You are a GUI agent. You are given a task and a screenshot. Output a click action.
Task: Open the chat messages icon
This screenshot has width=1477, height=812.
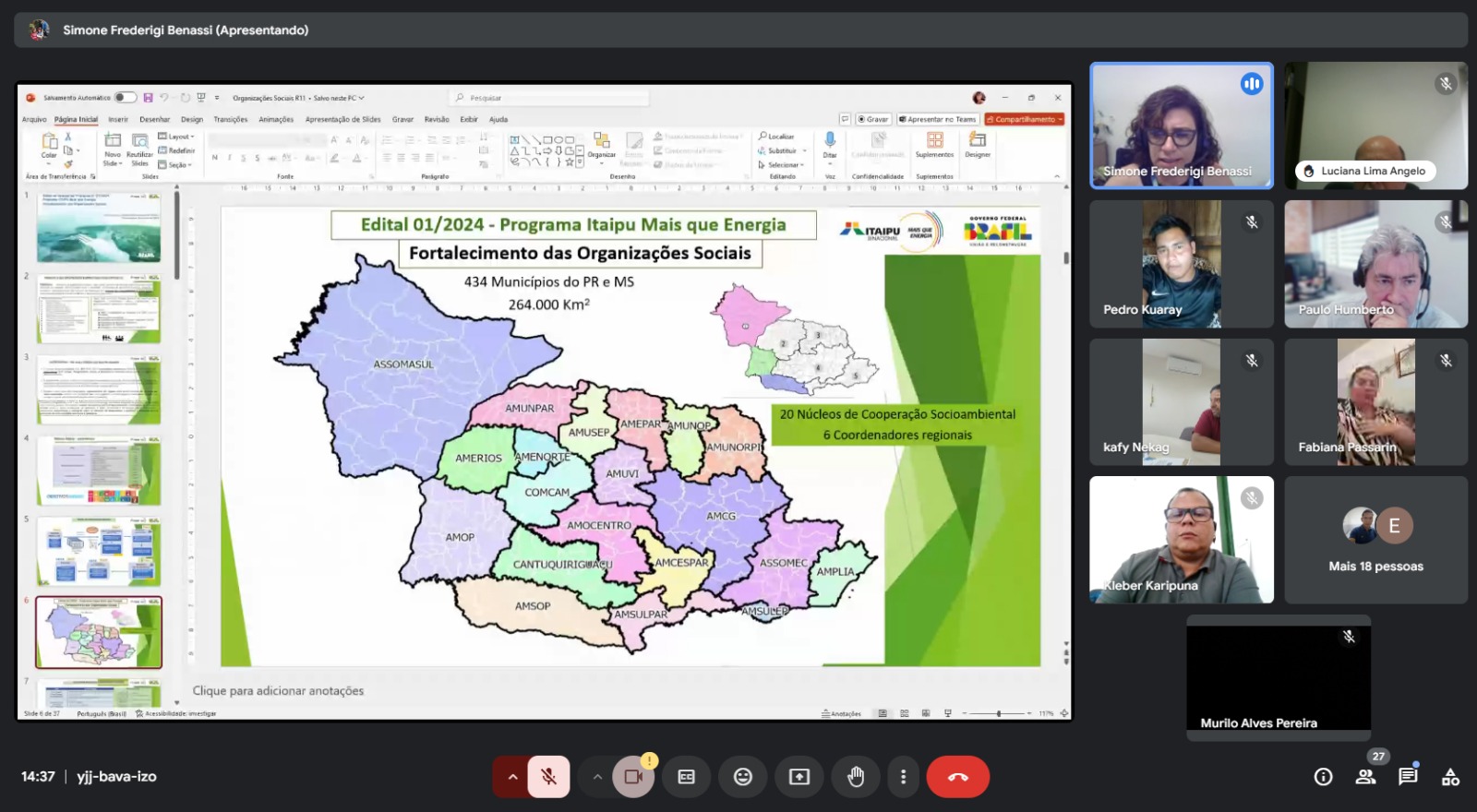[1408, 777]
